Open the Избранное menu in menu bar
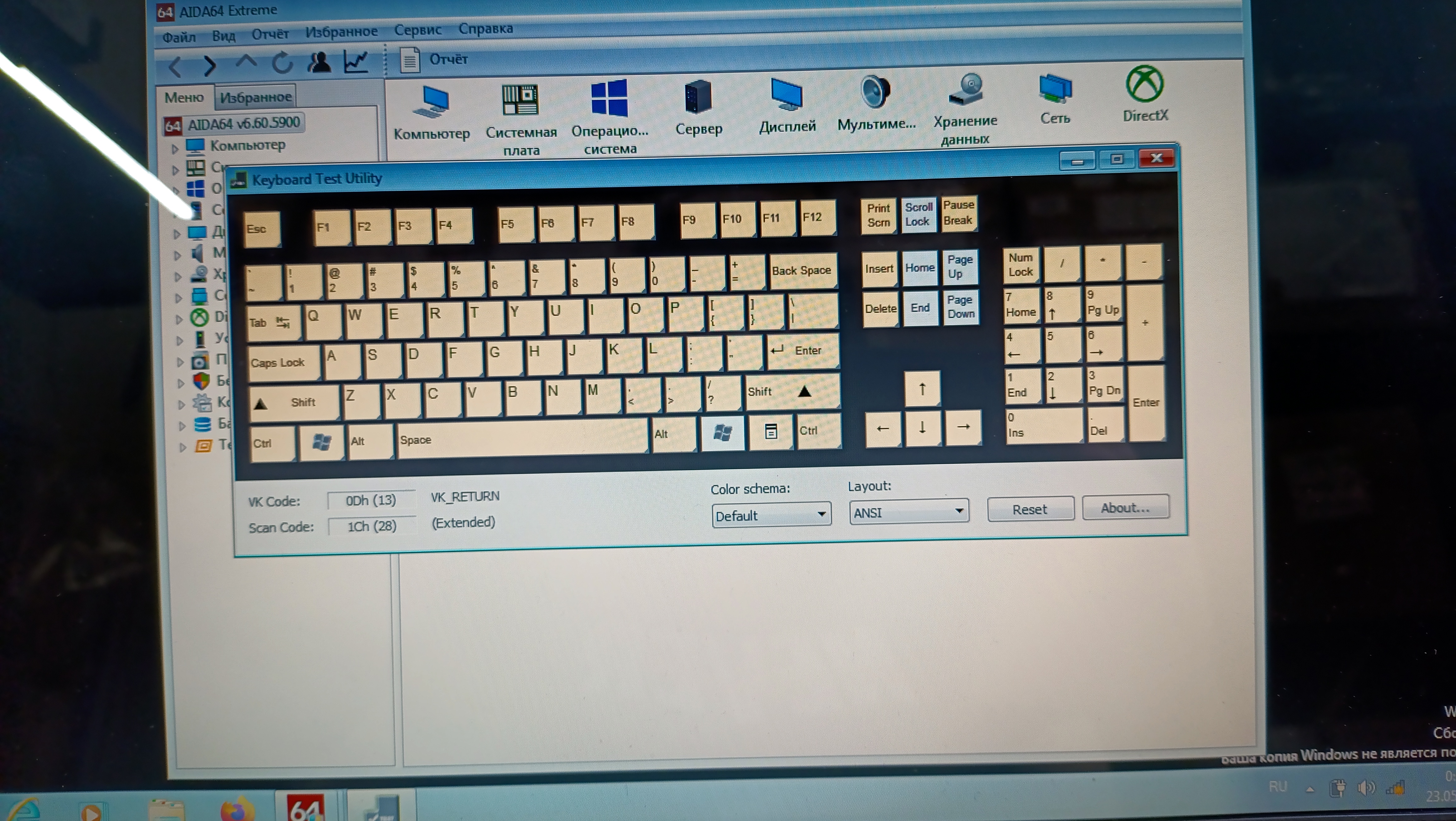 341,32
